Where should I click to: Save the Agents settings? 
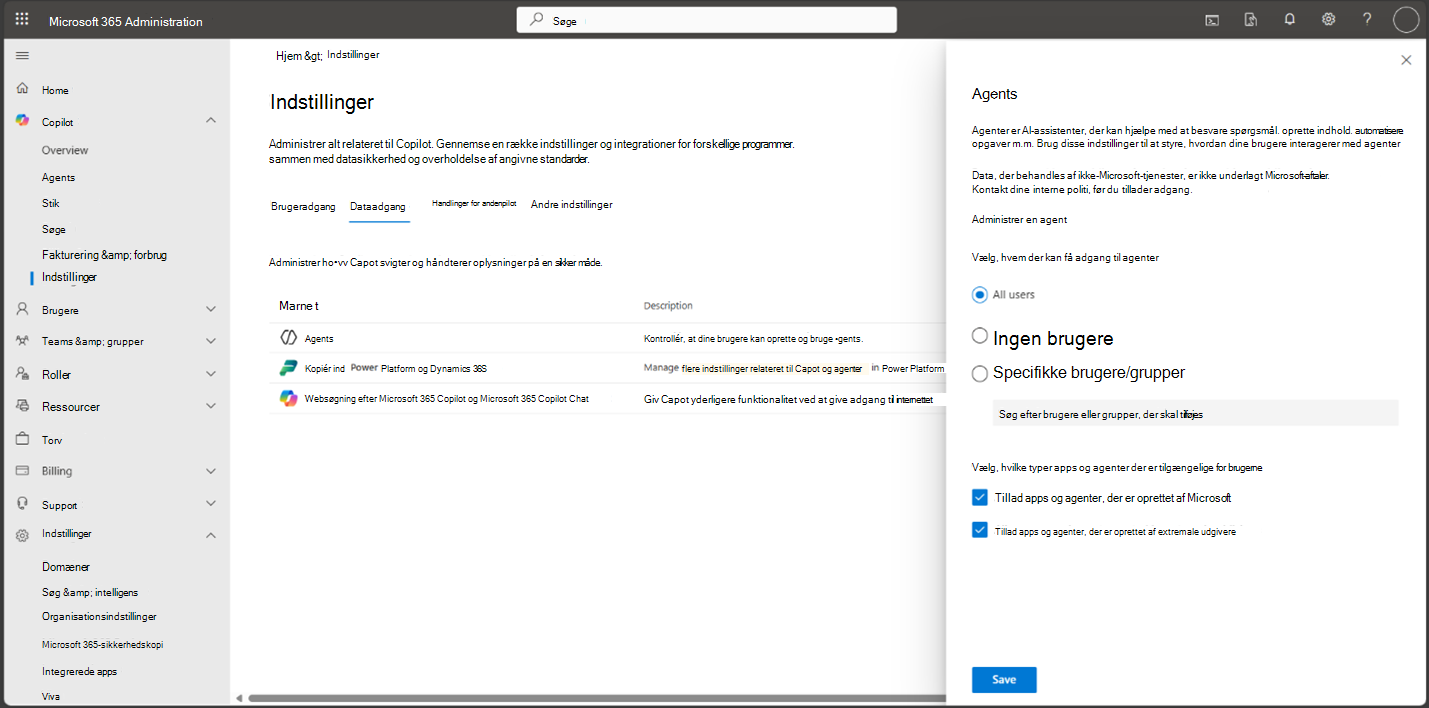(x=1004, y=680)
